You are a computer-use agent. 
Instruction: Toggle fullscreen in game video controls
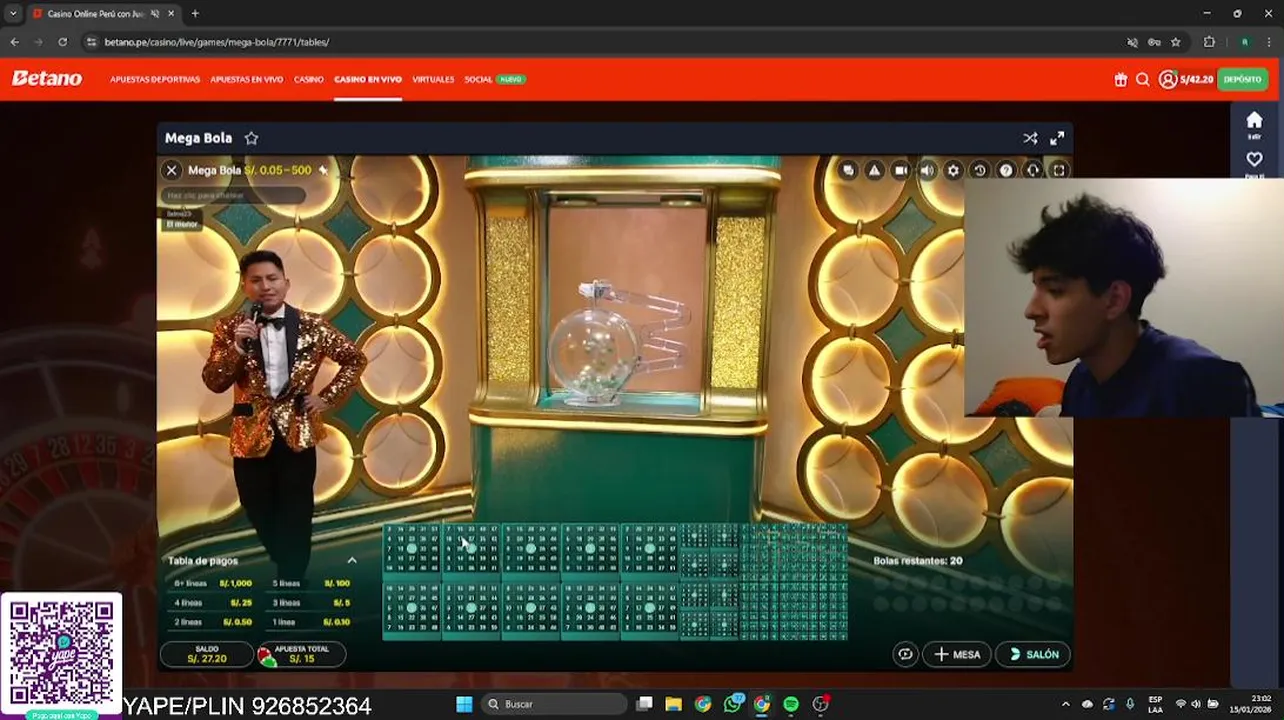pyautogui.click(x=1059, y=170)
